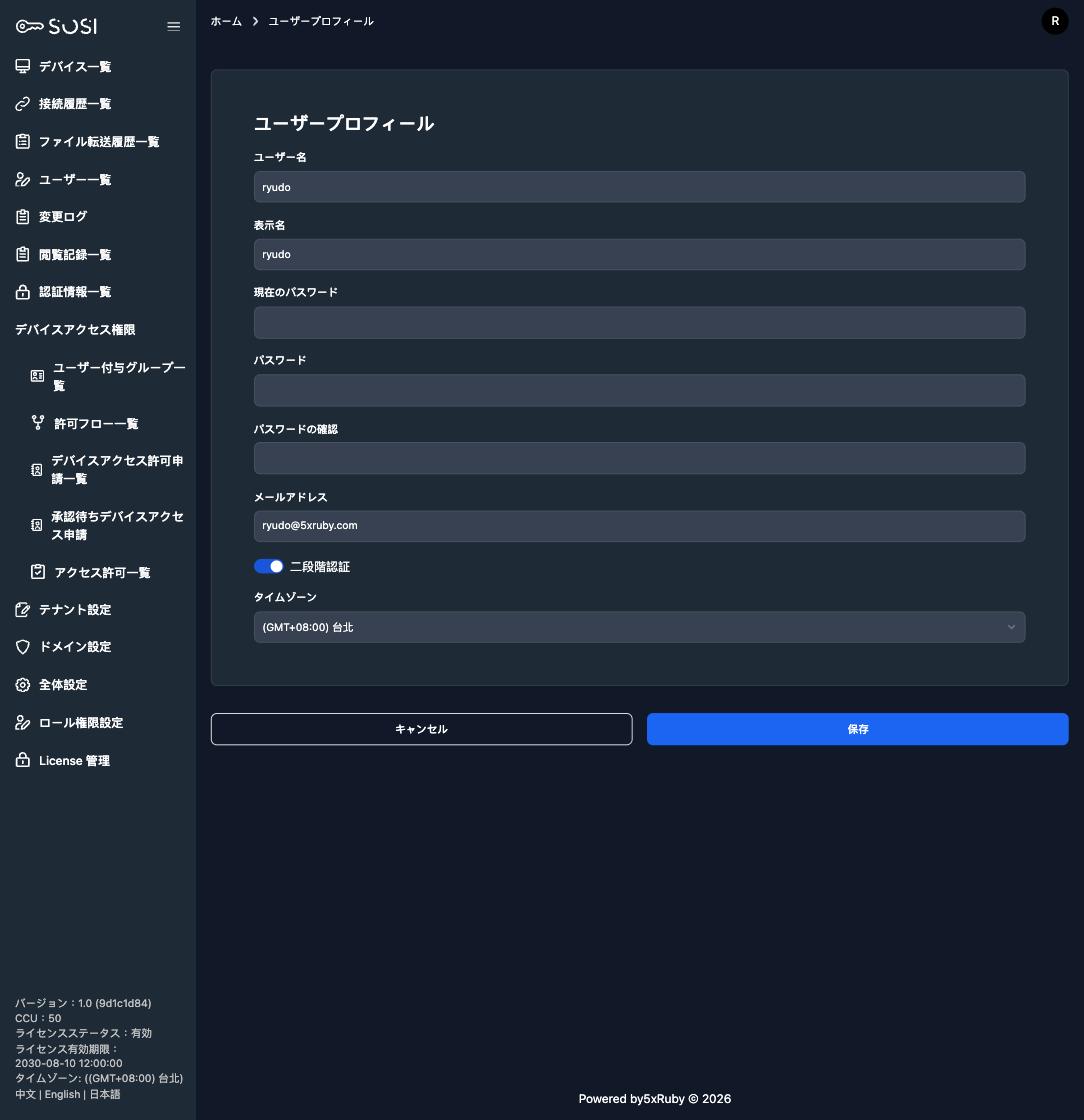Viewport: 1084px width, 1120px height.
Task: Click lock icon beside License 管理
Action: coord(23,760)
